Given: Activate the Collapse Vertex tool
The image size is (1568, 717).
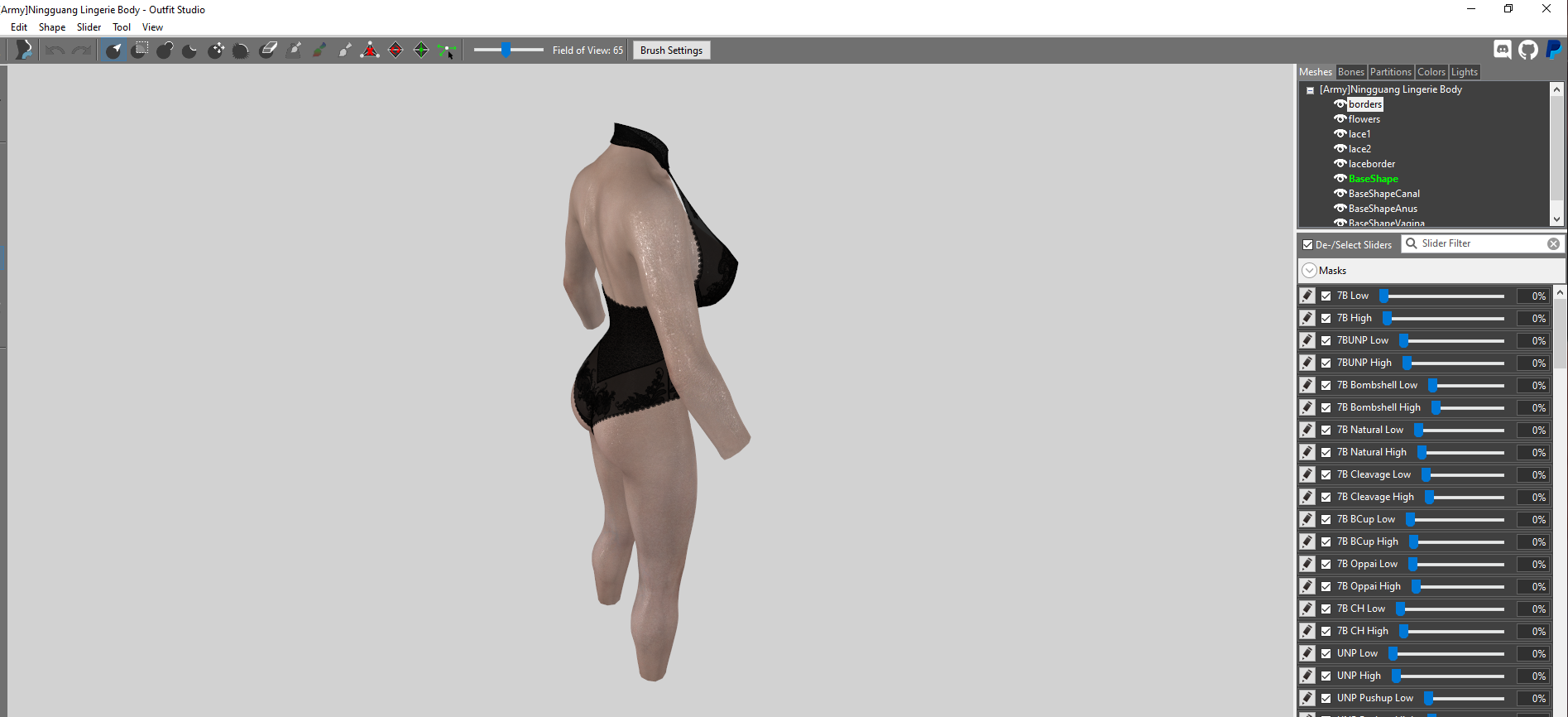Looking at the screenshot, I should click(x=370, y=51).
